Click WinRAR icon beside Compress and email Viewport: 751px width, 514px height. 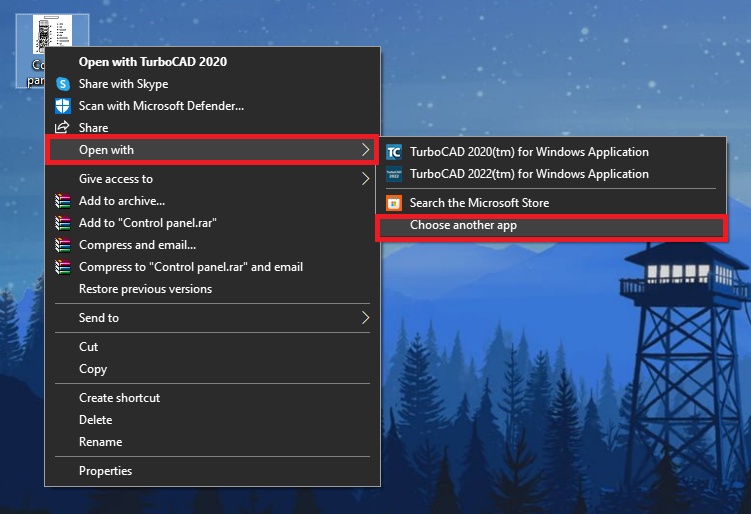pos(63,245)
